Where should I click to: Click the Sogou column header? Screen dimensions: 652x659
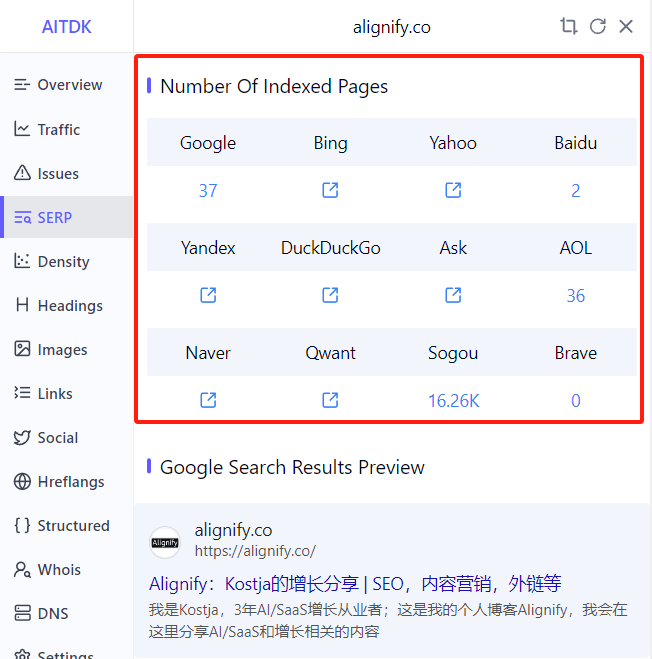click(453, 353)
